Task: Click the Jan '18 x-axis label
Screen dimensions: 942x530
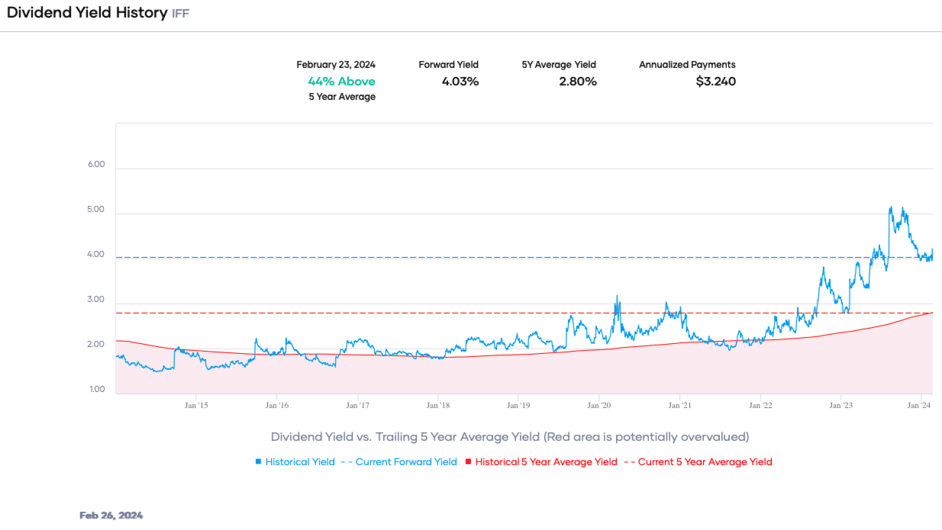Action: (x=438, y=406)
